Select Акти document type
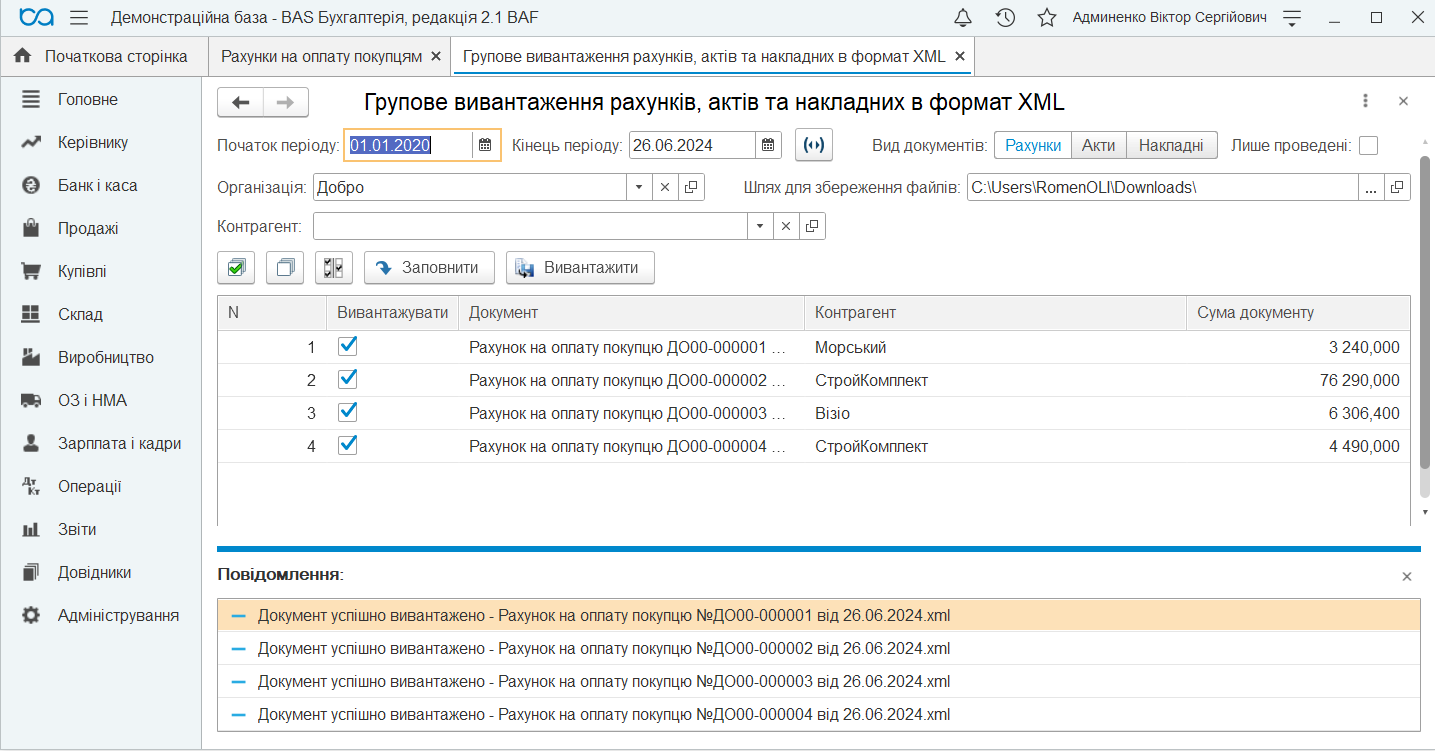Screen dimensions: 1435x751 click(1098, 145)
